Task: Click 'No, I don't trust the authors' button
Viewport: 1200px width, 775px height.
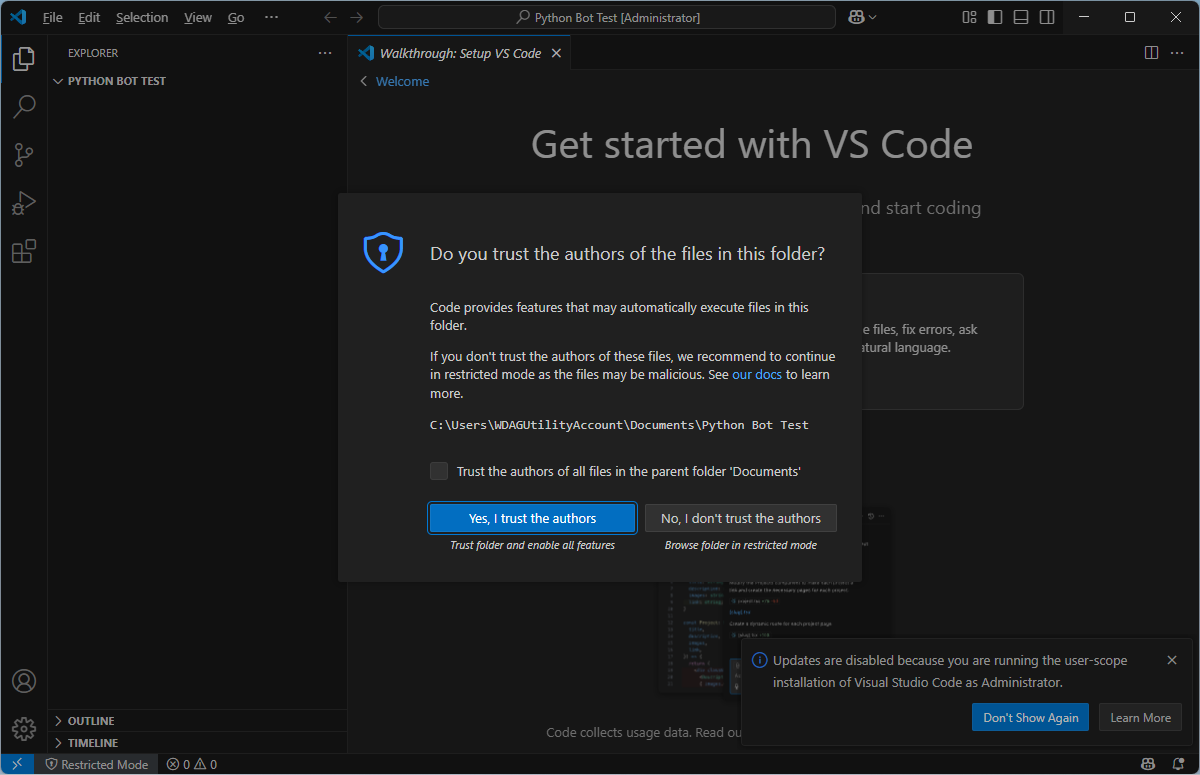Action: tap(741, 518)
